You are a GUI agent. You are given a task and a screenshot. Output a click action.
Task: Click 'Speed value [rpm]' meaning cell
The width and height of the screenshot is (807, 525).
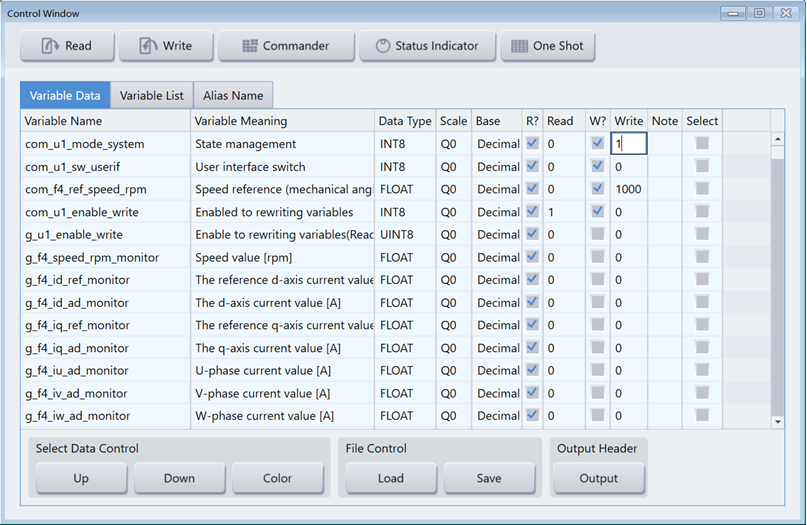[x=283, y=257]
